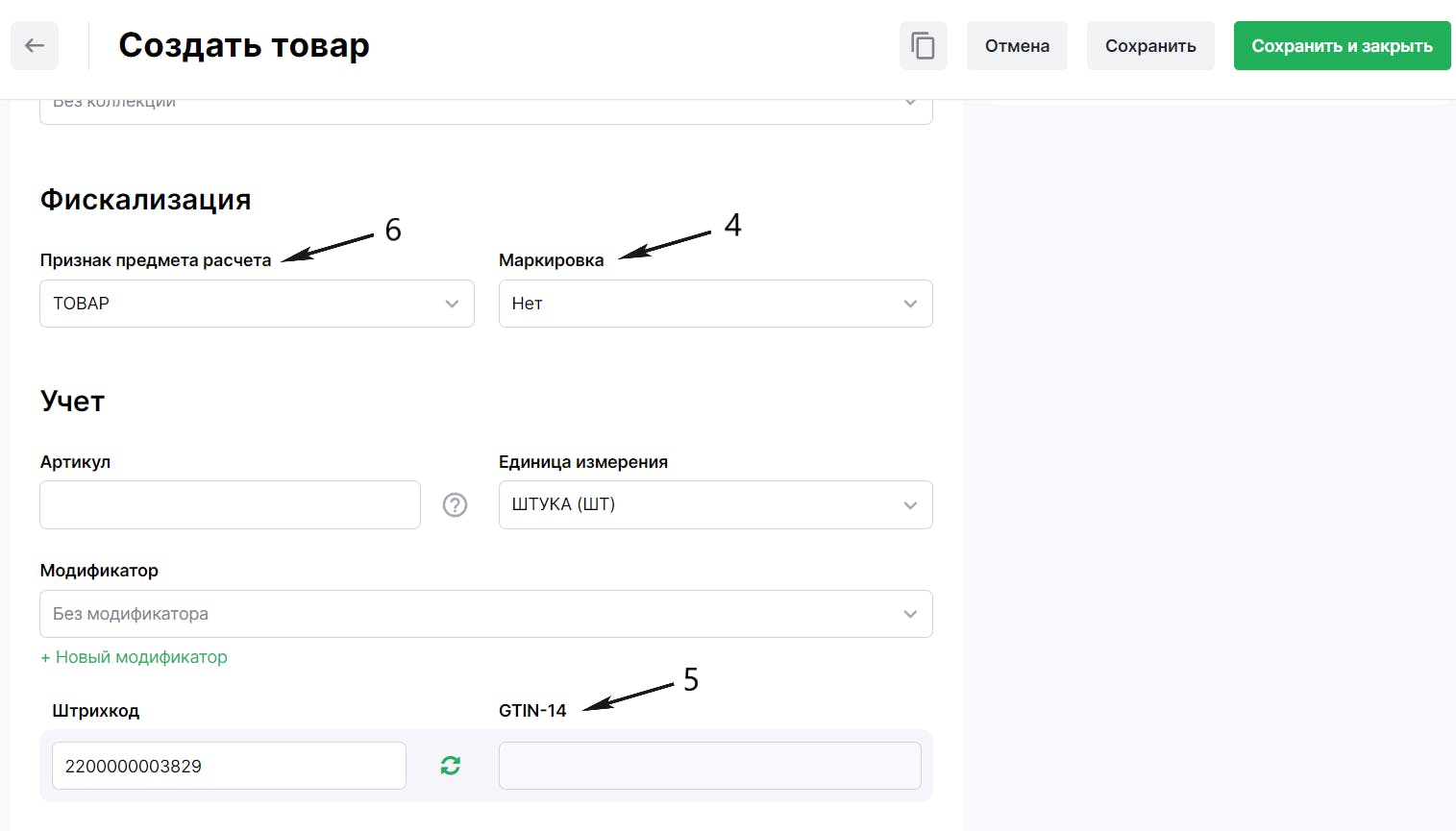The width and height of the screenshot is (1456, 831).
Task: Click the back arrow icon
Action: click(x=35, y=45)
